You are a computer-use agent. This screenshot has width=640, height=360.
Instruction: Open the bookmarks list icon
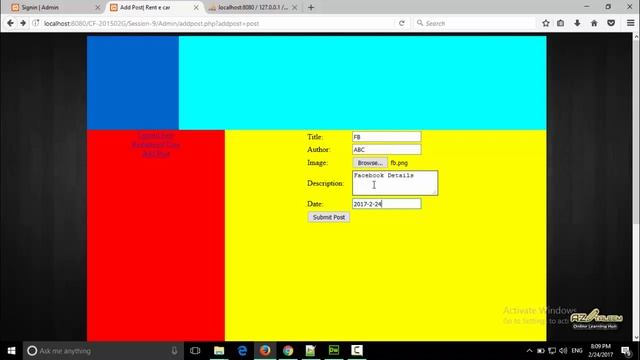[561, 23]
